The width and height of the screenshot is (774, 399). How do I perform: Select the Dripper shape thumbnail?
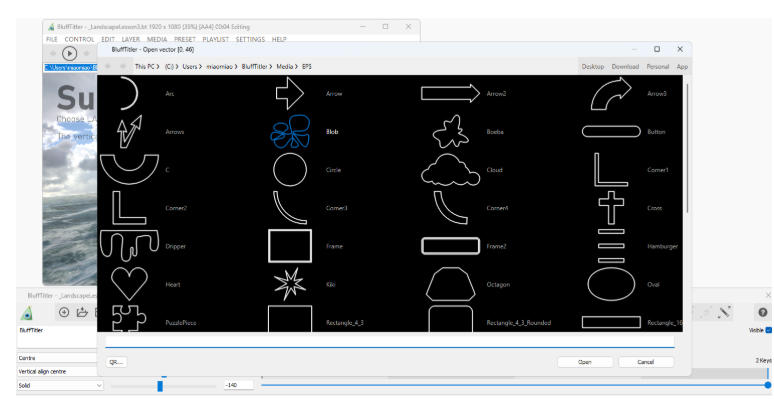point(129,246)
